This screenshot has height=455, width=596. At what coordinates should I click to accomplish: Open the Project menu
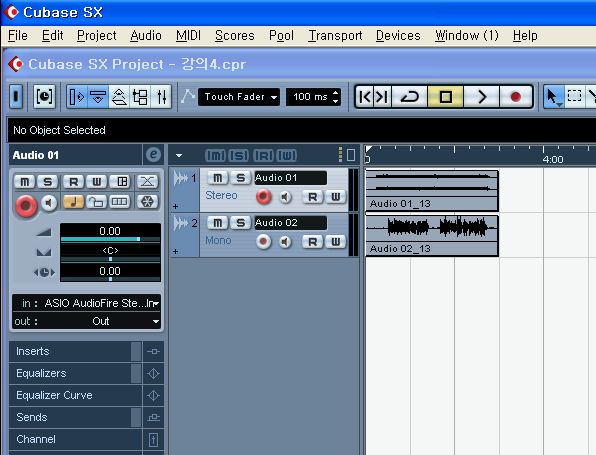97,36
